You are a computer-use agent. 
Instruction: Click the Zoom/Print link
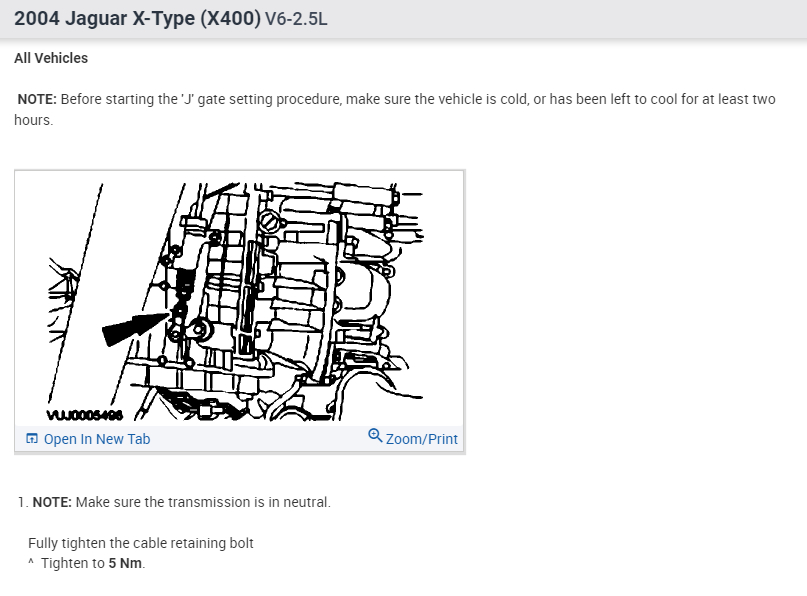coord(422,439)
